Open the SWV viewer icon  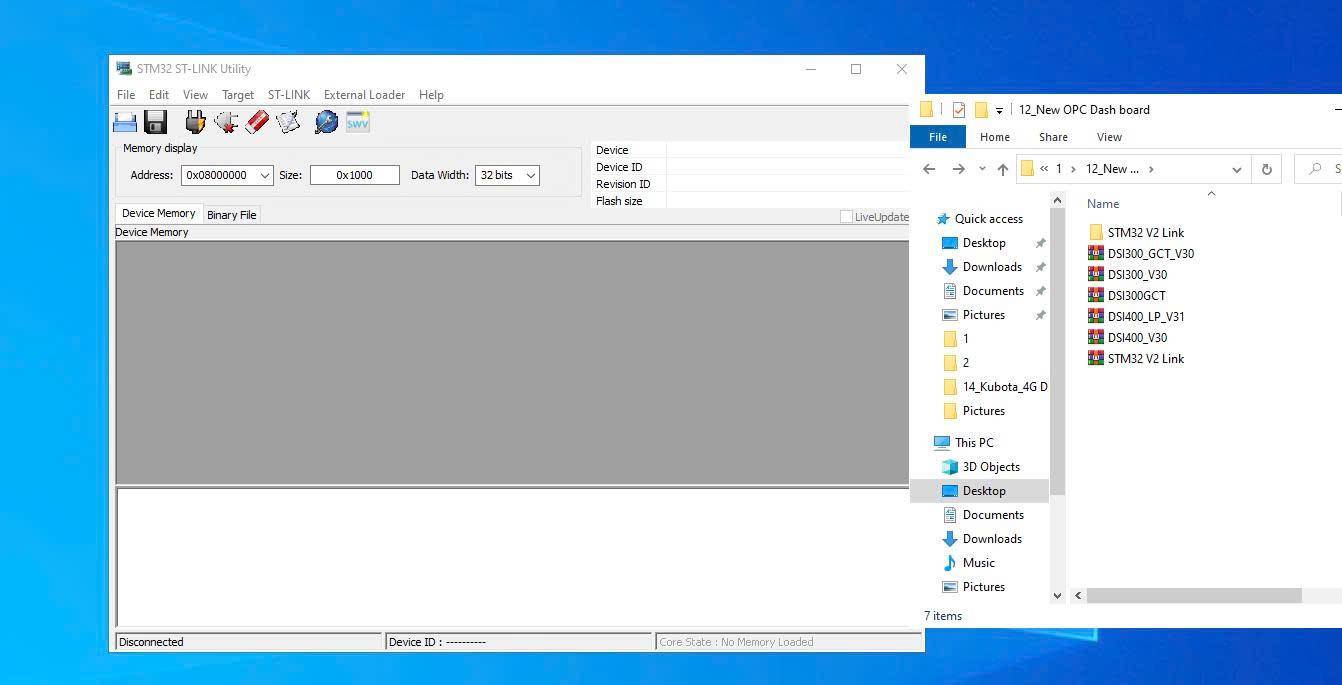(x=358, y=122)
